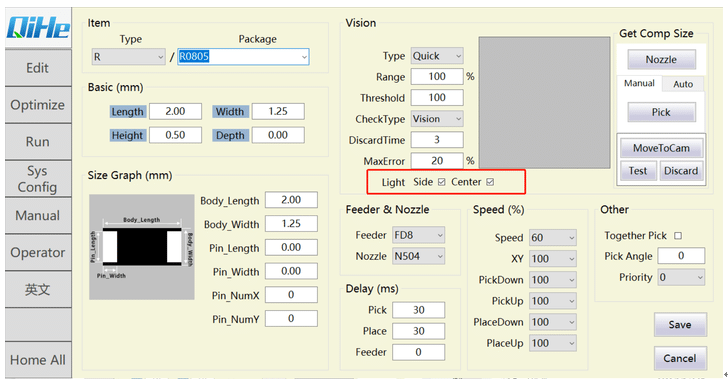Viewport: 728px width, 385px height.
Task: Open the Feeder FD8 dropdown
Action: pos(418,235)
